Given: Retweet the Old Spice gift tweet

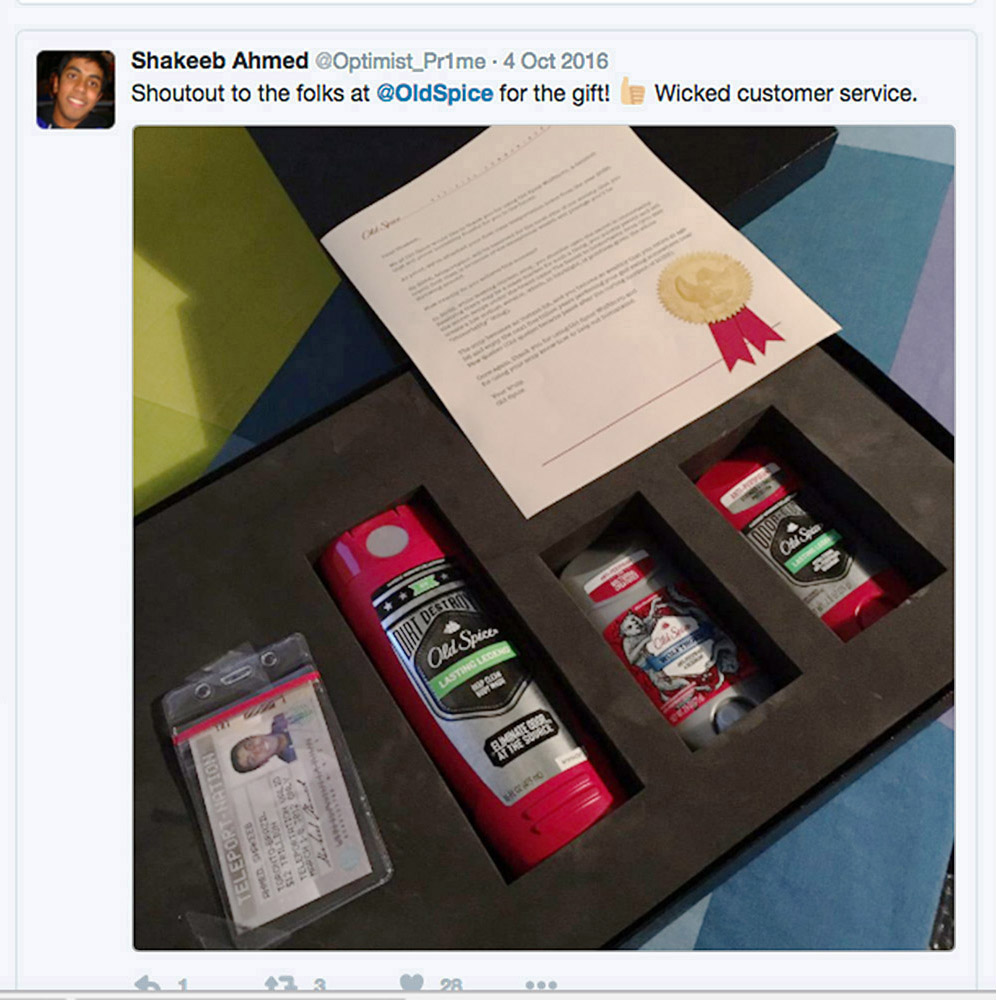Looking at the screenshot, I should pos(281,985).
